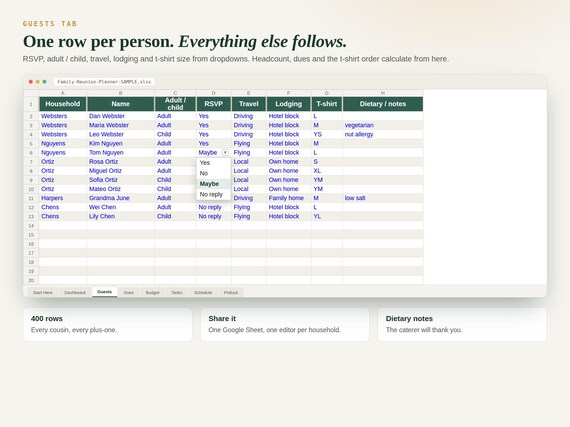This screenshot has height=427, width=570.
Task: Choose Yes in the RSVP dropdown list
Action: [x=214, y=163]
